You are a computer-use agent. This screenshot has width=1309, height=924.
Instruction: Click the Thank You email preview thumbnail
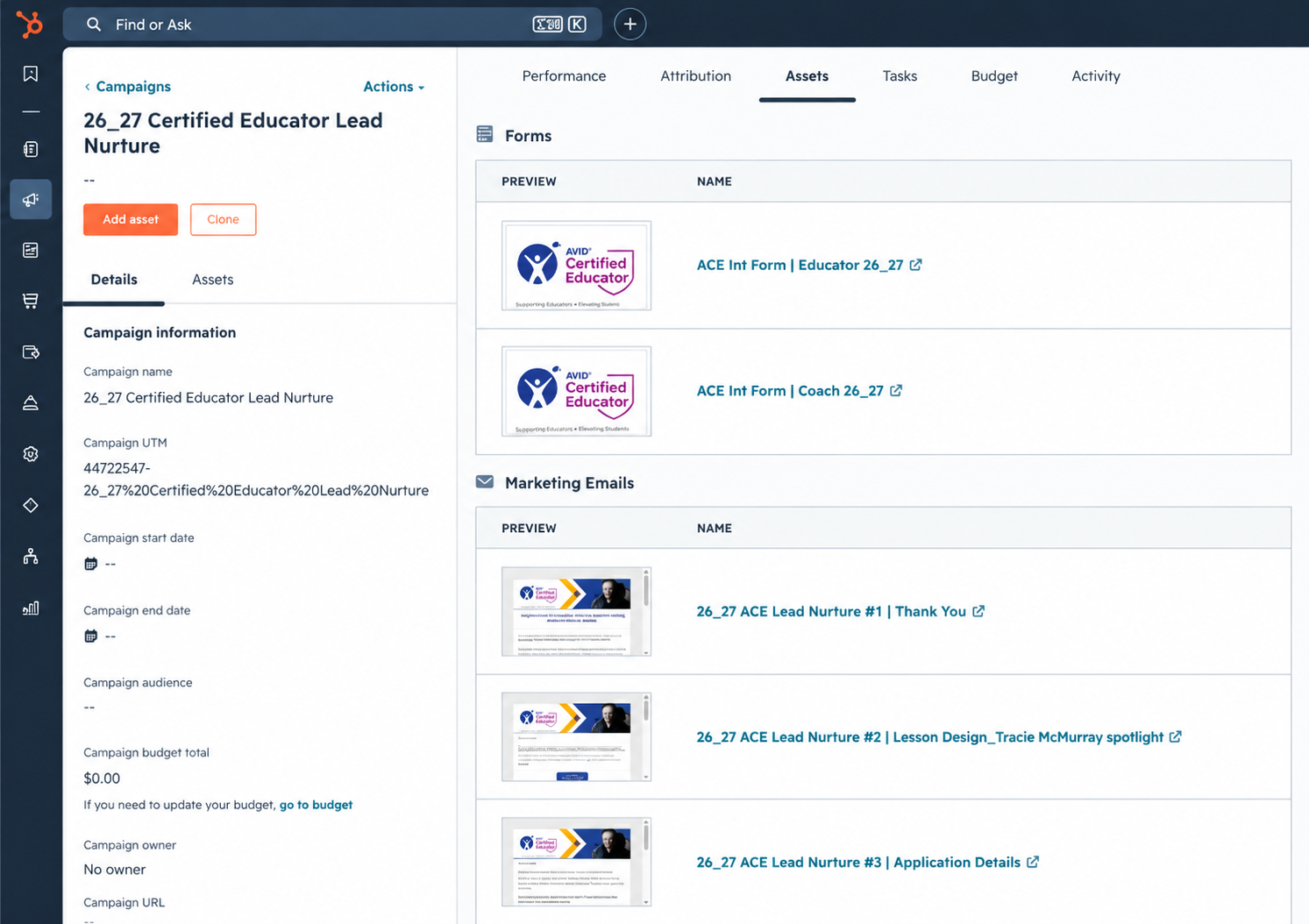coord(576,611)
